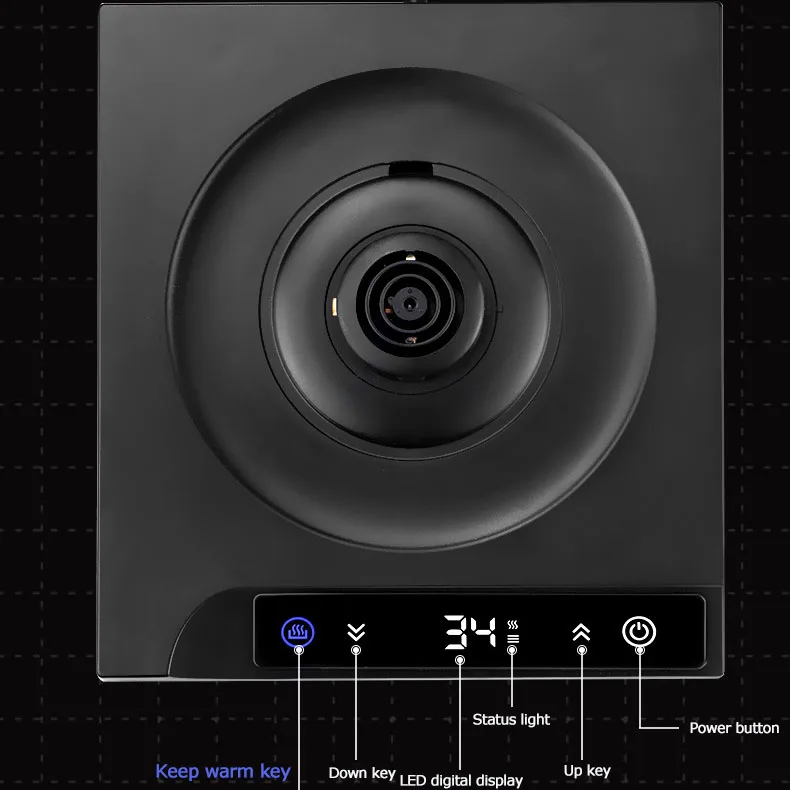Screen dimensions: 790x790
Task: Click the center kettle connector on base
Action: point(410,303)
